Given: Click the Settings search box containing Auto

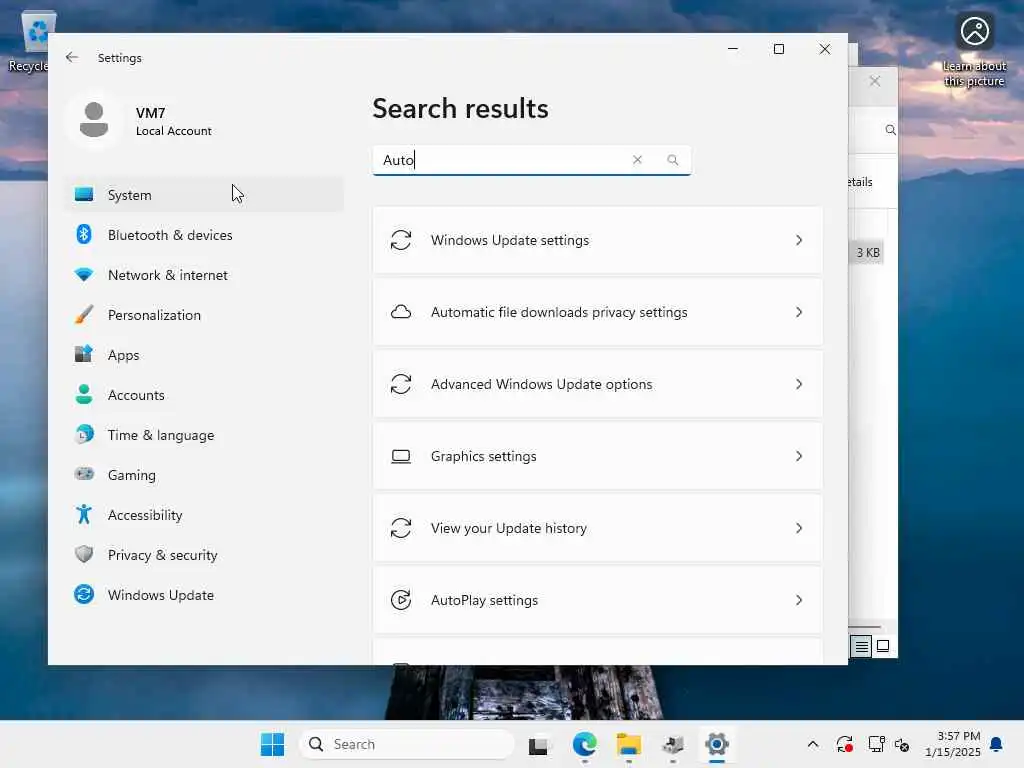Looking at the screenshot, I should click(532, 160).
